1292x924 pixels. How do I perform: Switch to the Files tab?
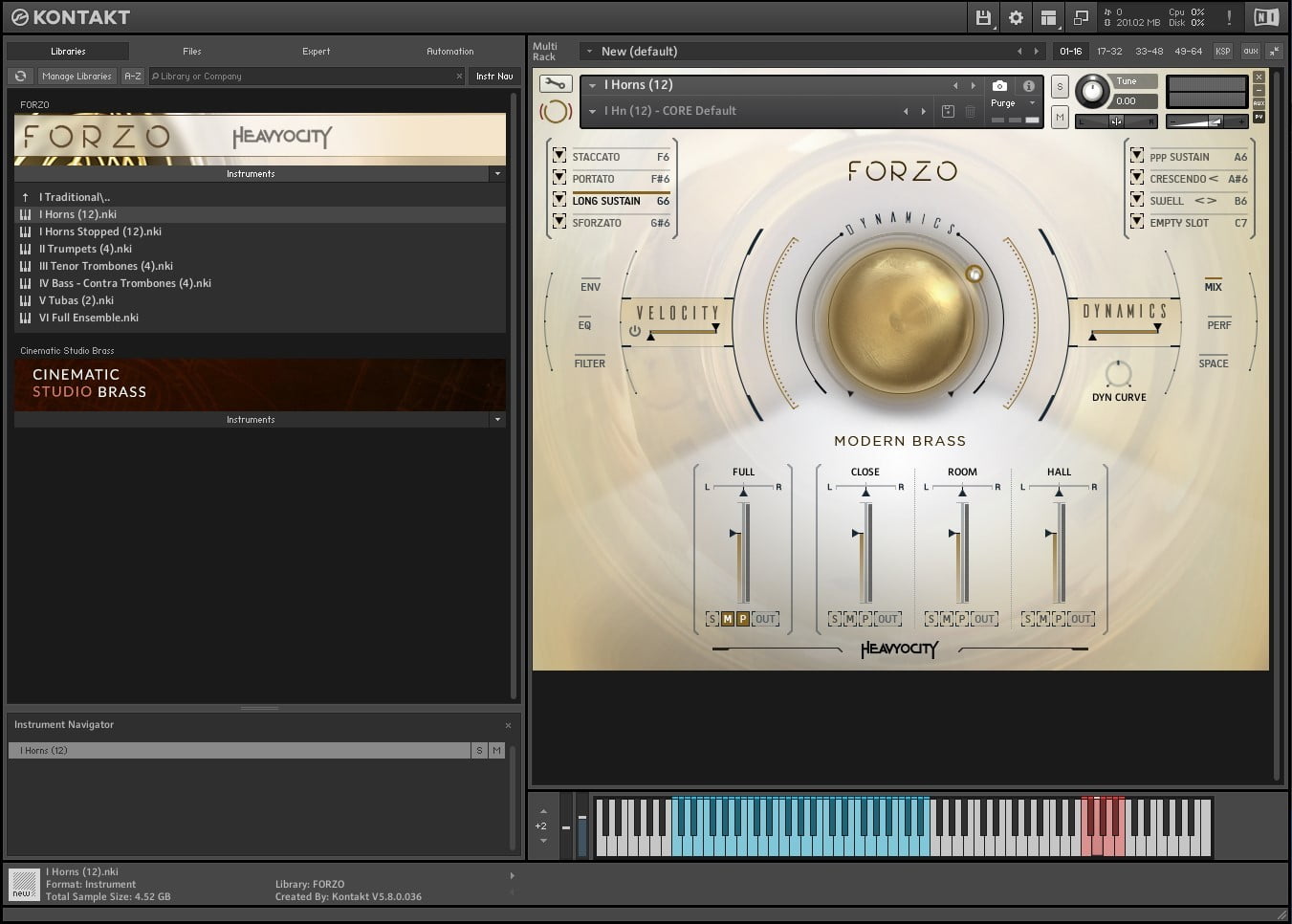tap(191, 51)
